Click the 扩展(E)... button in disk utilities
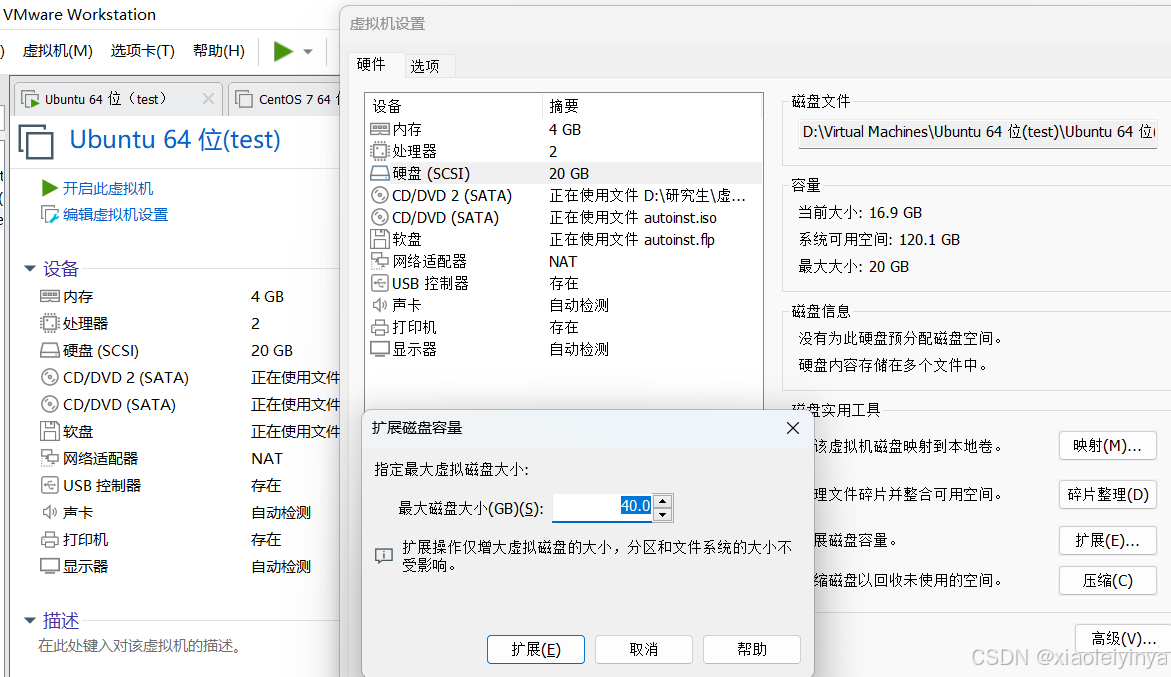 click(1108, 540)
